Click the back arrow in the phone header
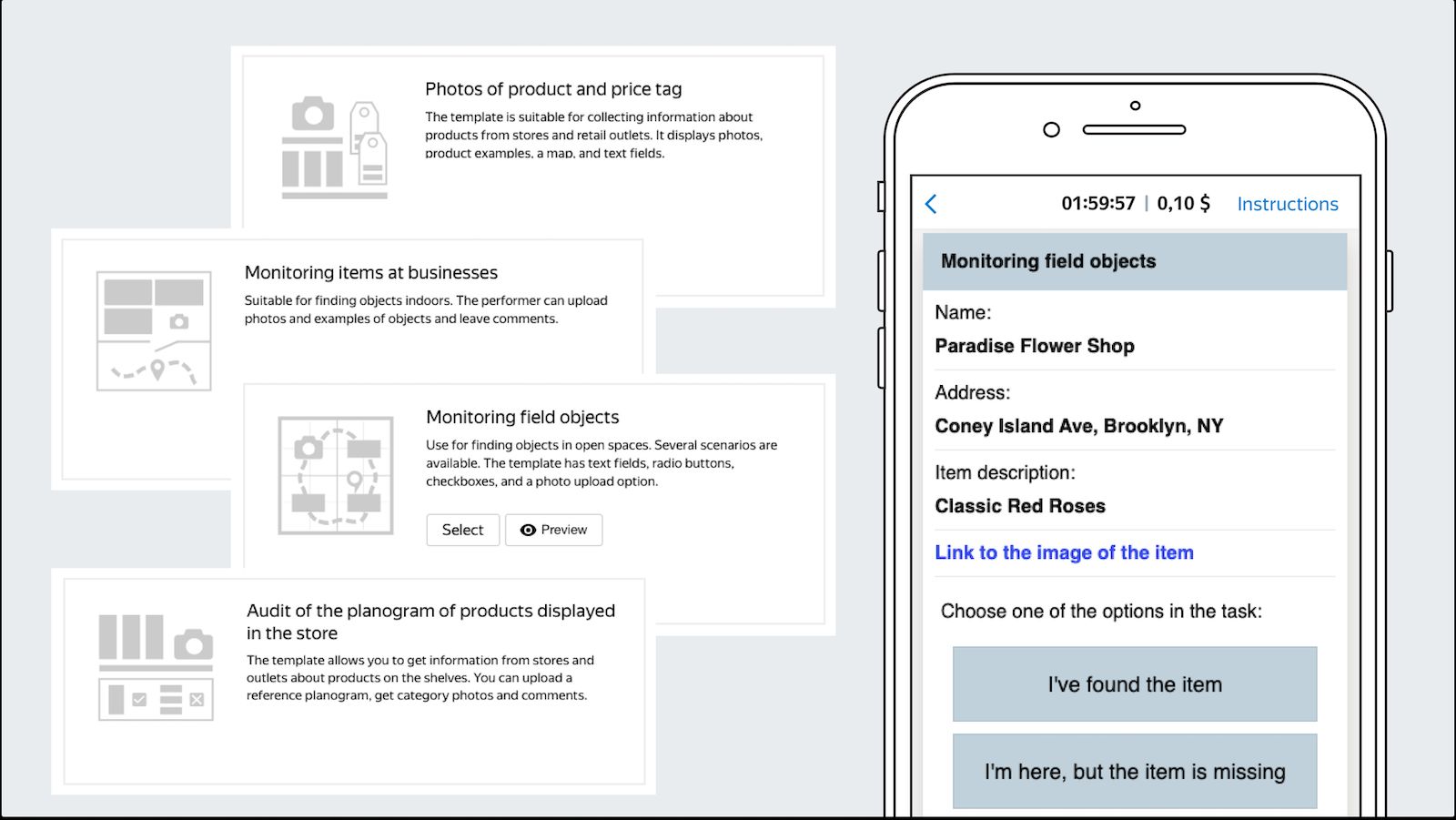The height and width of the screenshot is (820, 1456). [x=931, y=204]
